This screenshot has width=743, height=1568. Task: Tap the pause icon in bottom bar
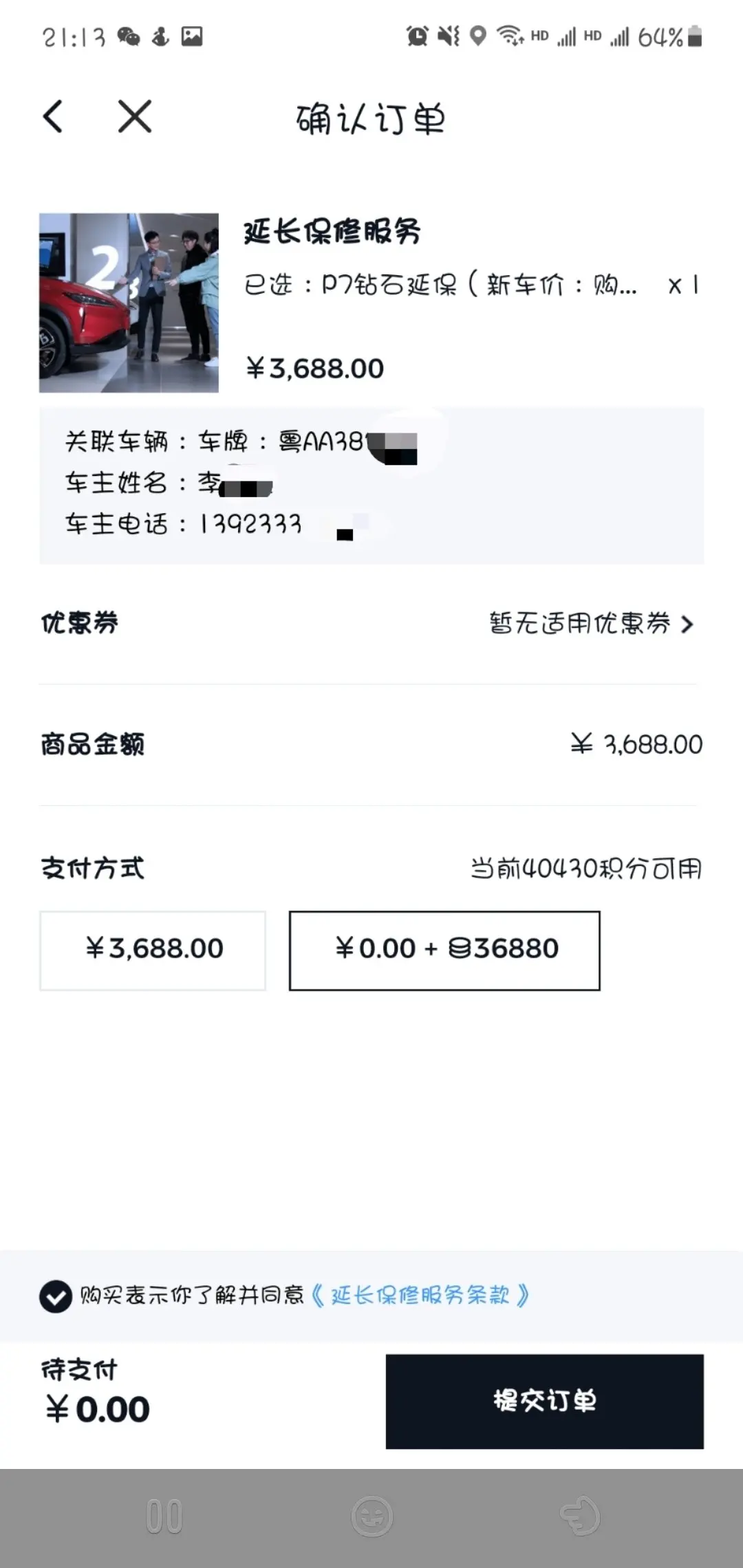[x=164, y=1516]
